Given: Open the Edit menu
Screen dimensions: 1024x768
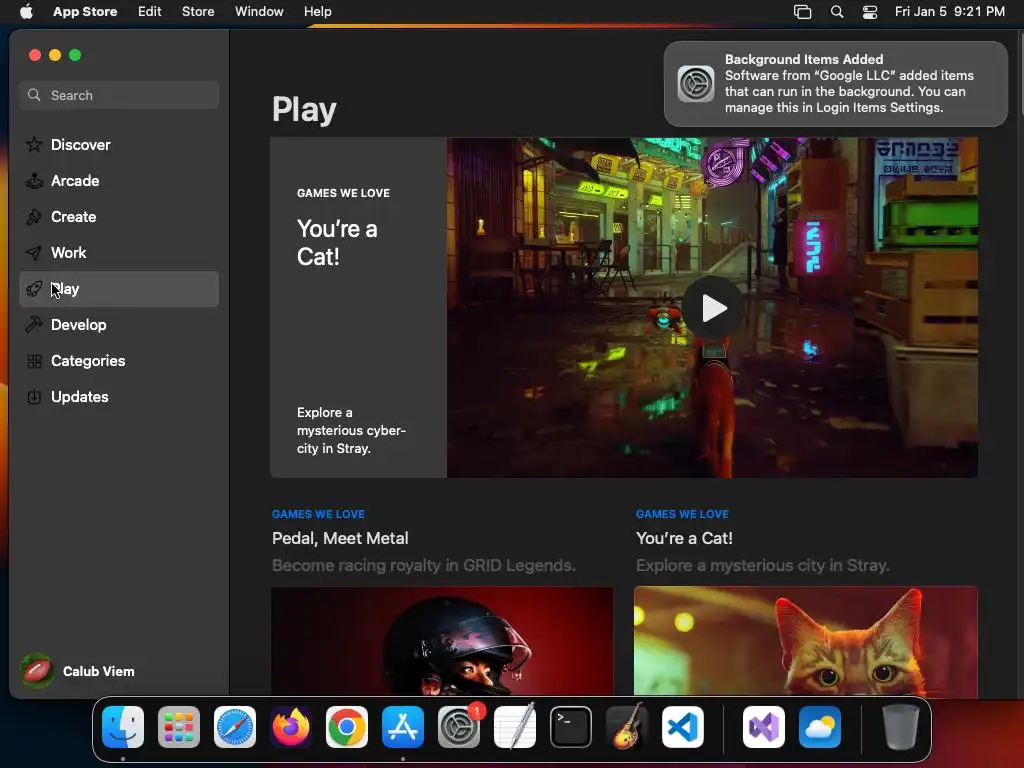Looking at the screenshot, I should (x=150, y=11).
